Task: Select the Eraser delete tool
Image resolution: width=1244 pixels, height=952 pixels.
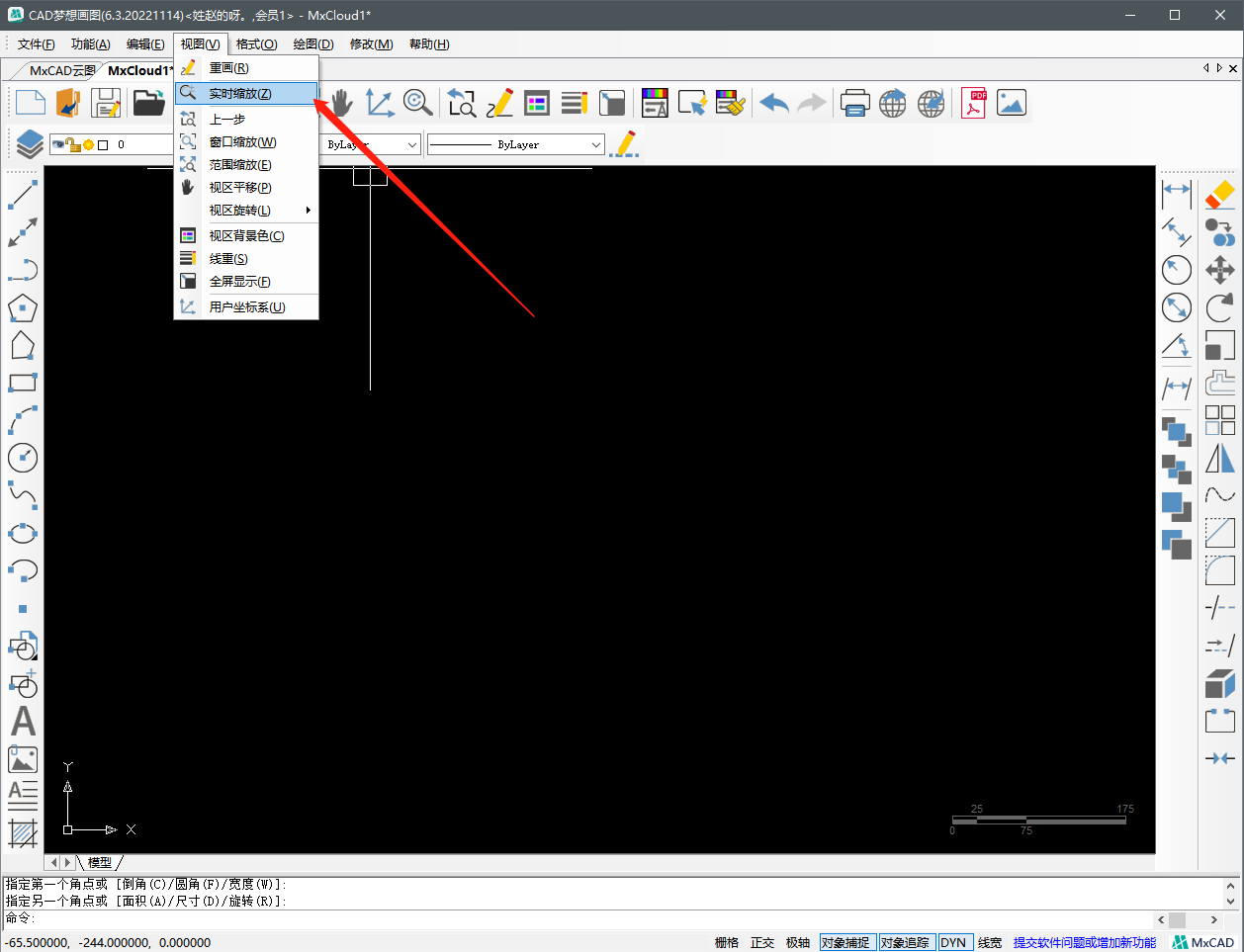Action: 1220,194
